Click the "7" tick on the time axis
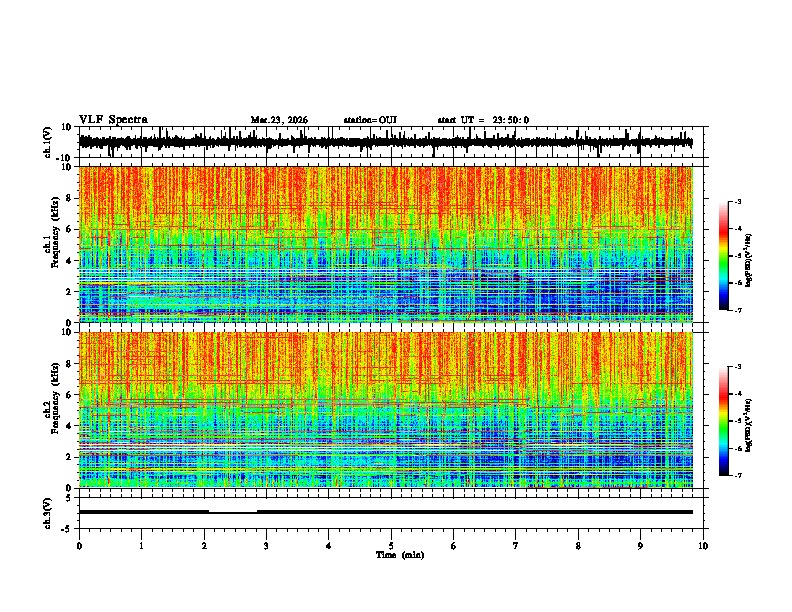The width and height of the screenshot is (792, 612). pyautogui.click(x=516, y=546)
